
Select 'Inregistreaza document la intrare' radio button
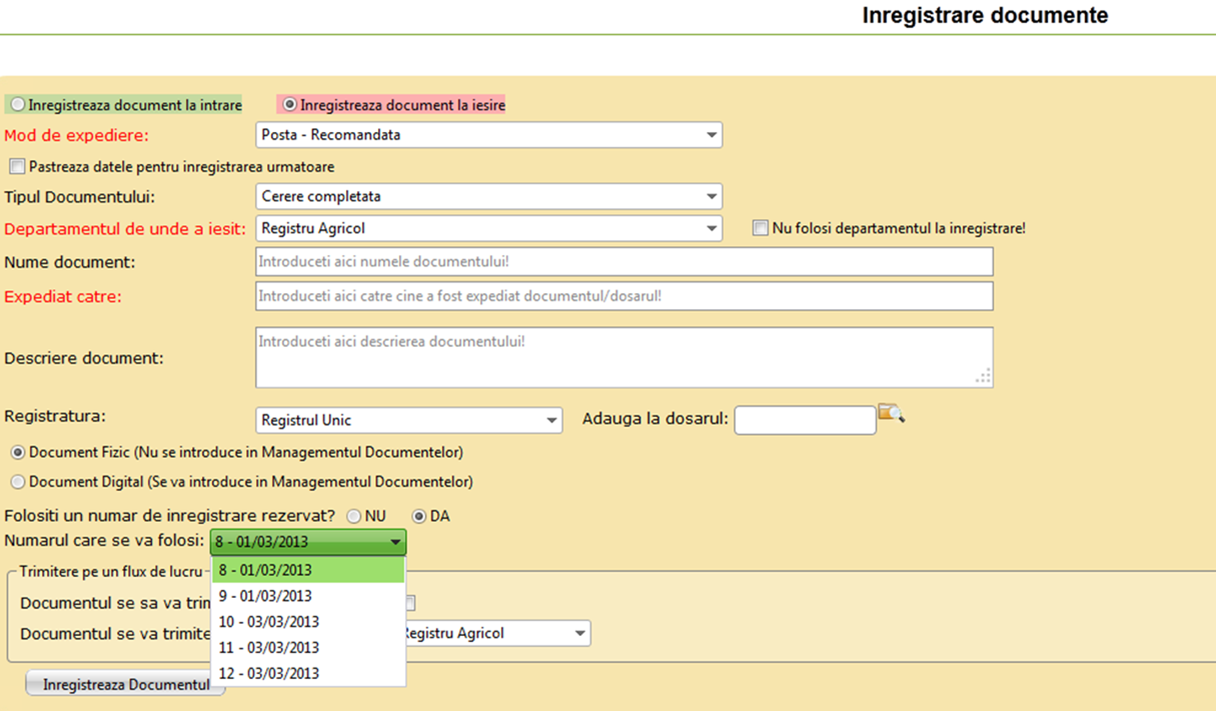[18, 105]
